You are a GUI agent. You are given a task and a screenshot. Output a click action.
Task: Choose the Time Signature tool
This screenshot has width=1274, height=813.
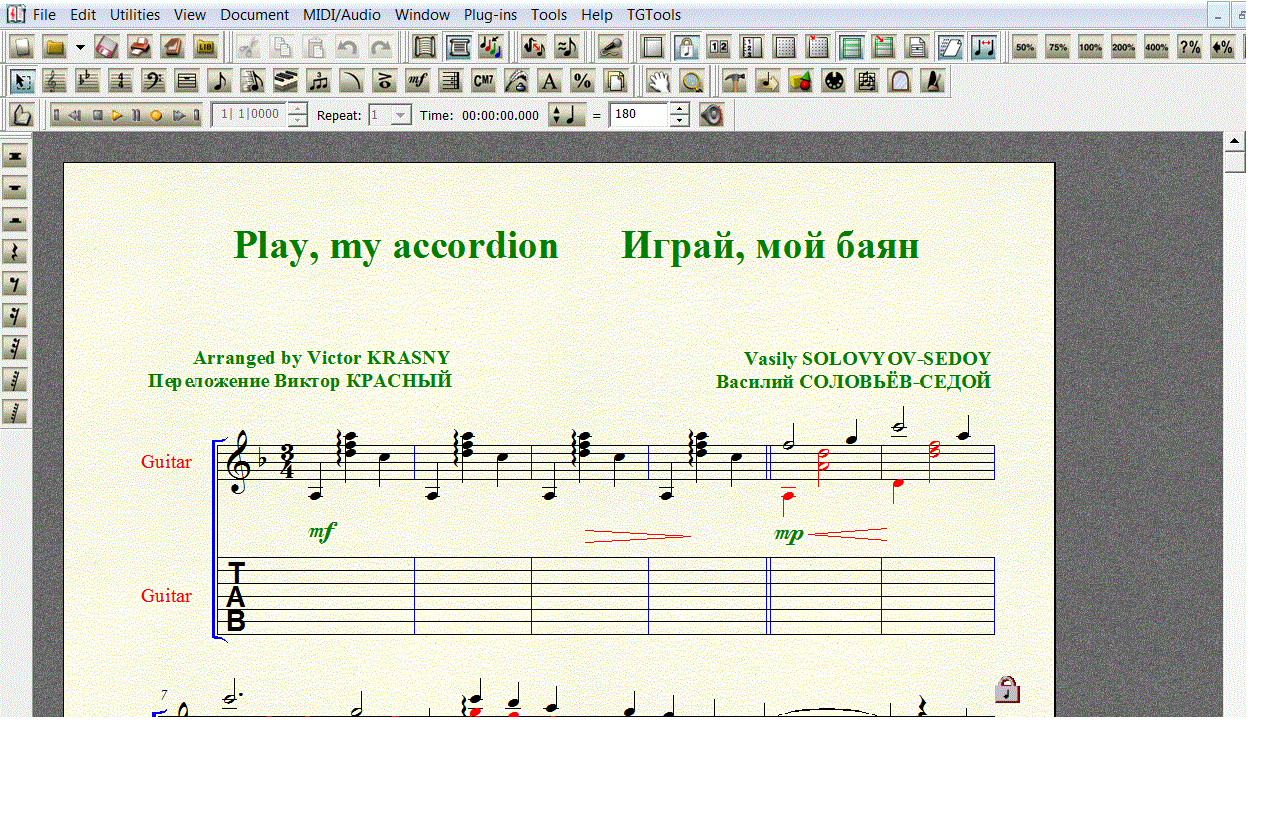(x=121, y=81)
